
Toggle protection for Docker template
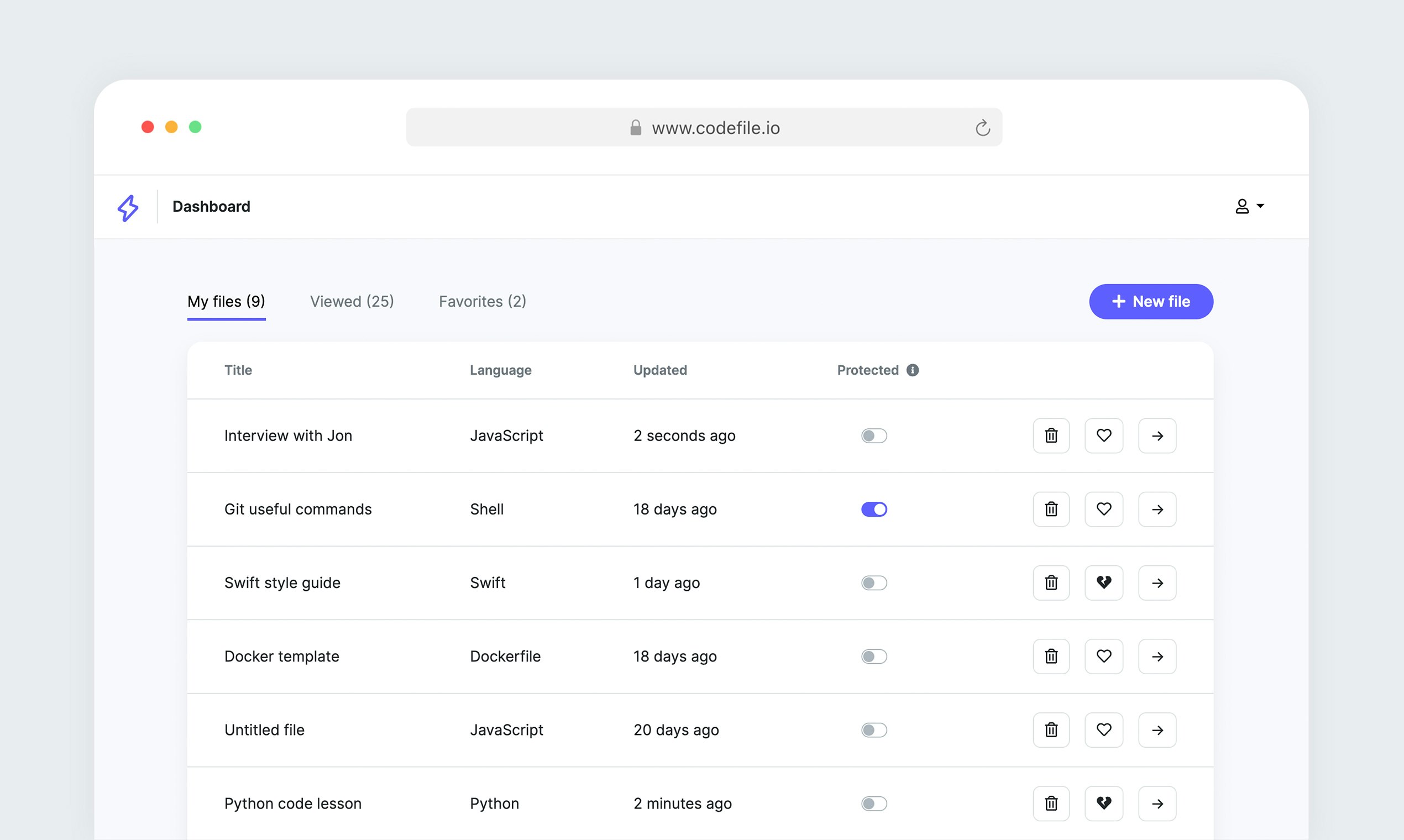coord(874,657)
